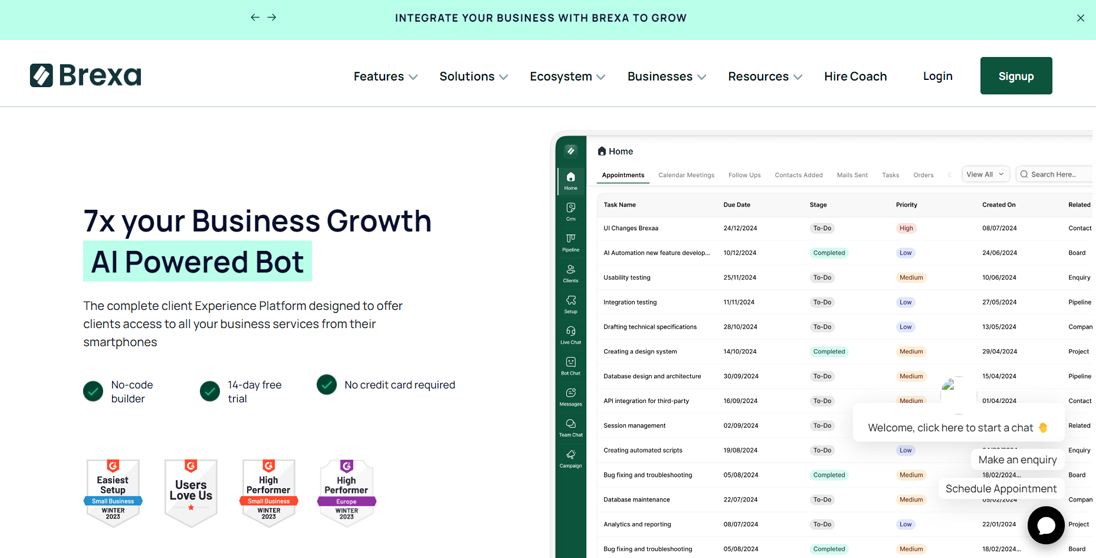Viewport: 1096px width, 558px height.
Task: Expand the Solutions dropdown menu
Action: [473, 76]
